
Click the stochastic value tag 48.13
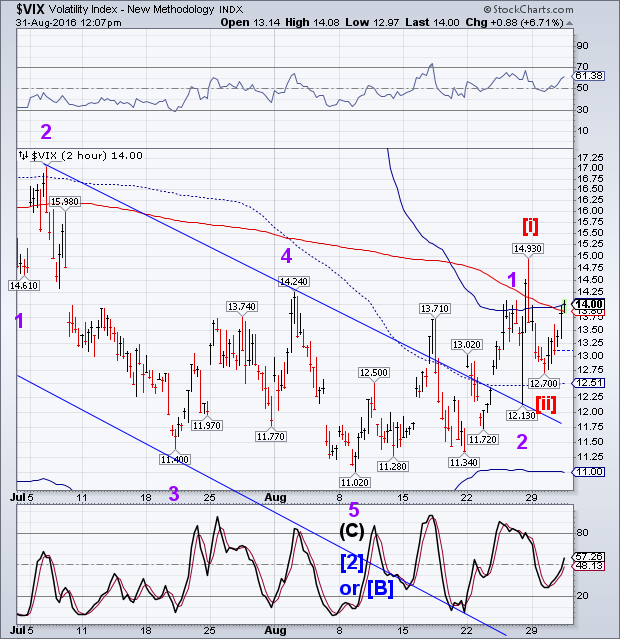point(589,566)
